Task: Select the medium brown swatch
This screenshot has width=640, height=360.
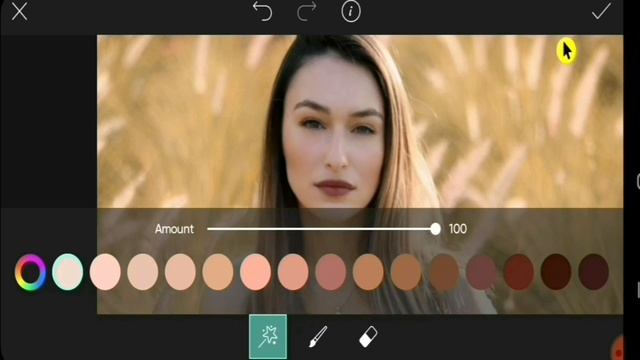Action: pos(405,272)
